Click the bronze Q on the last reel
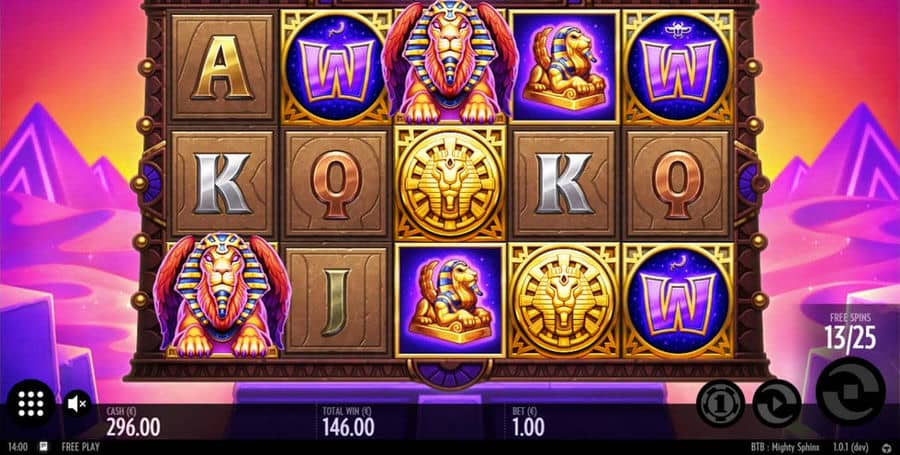 point(678,183)
